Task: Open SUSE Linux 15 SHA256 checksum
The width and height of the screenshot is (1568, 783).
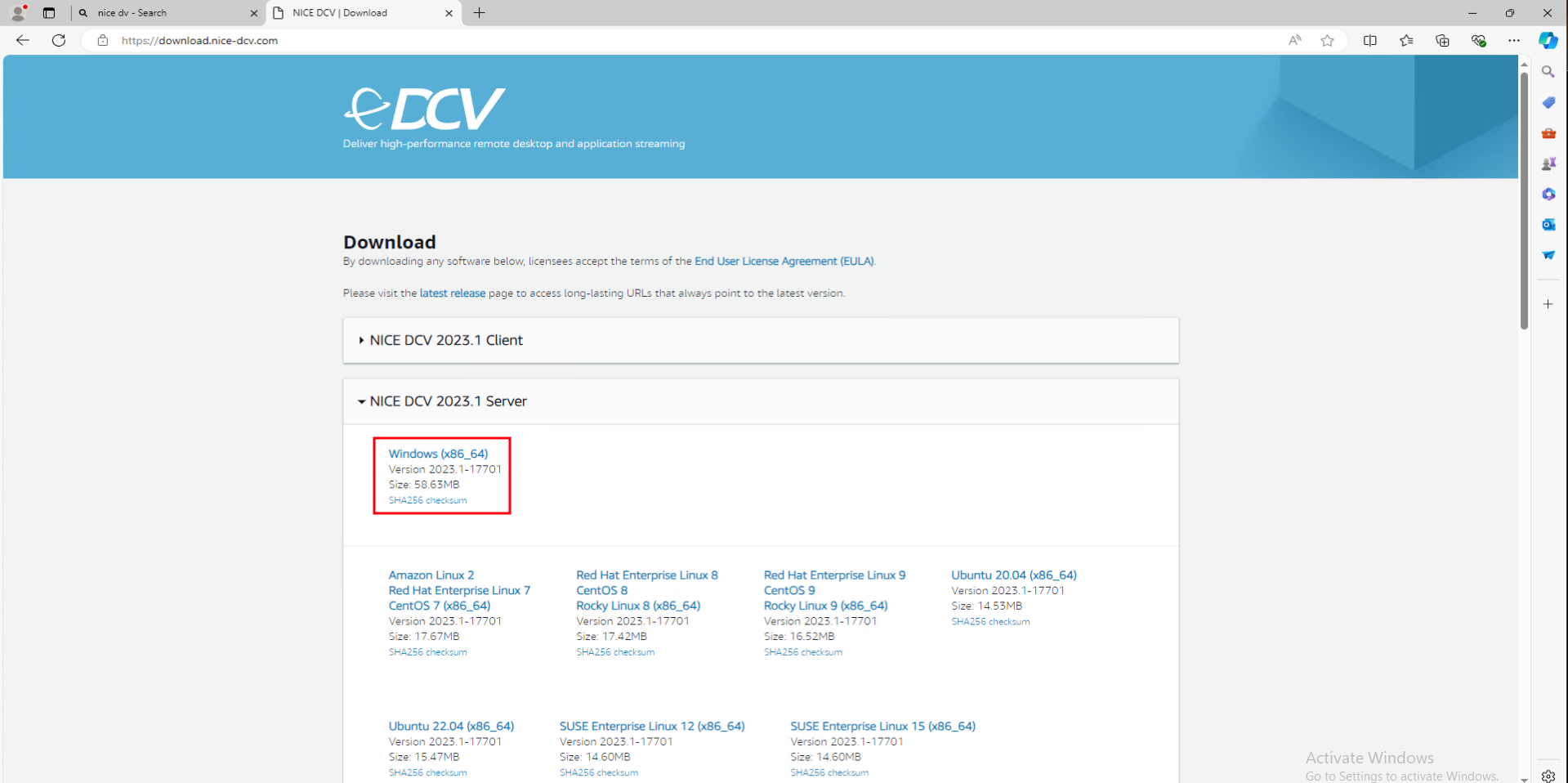Action: coord(829,772)
